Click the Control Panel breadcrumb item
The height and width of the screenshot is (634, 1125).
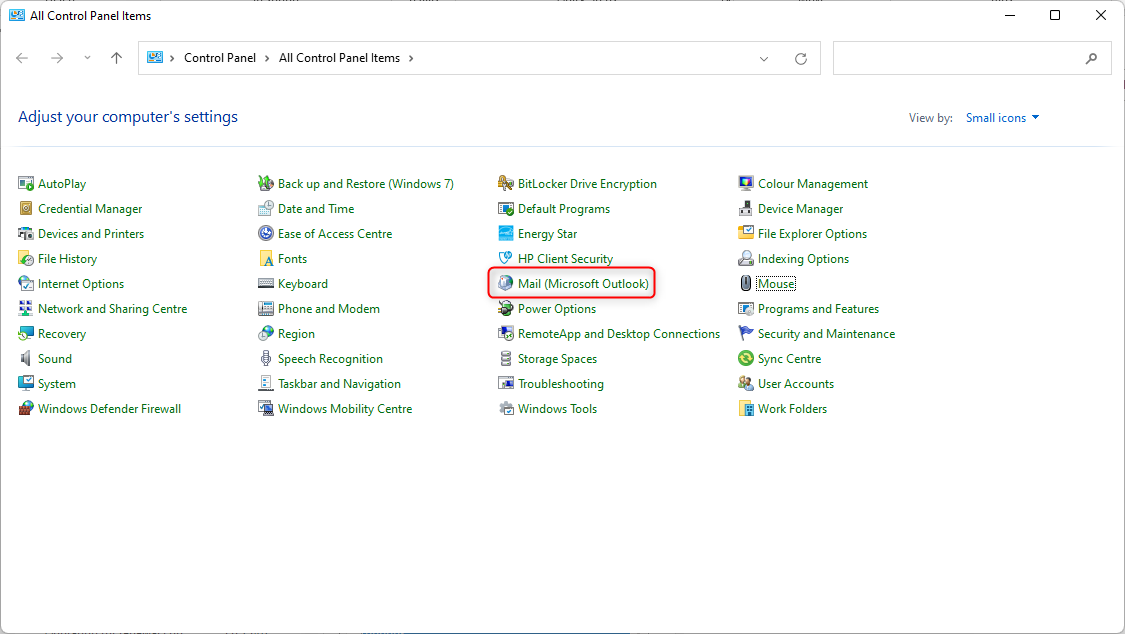coord(220,58)
